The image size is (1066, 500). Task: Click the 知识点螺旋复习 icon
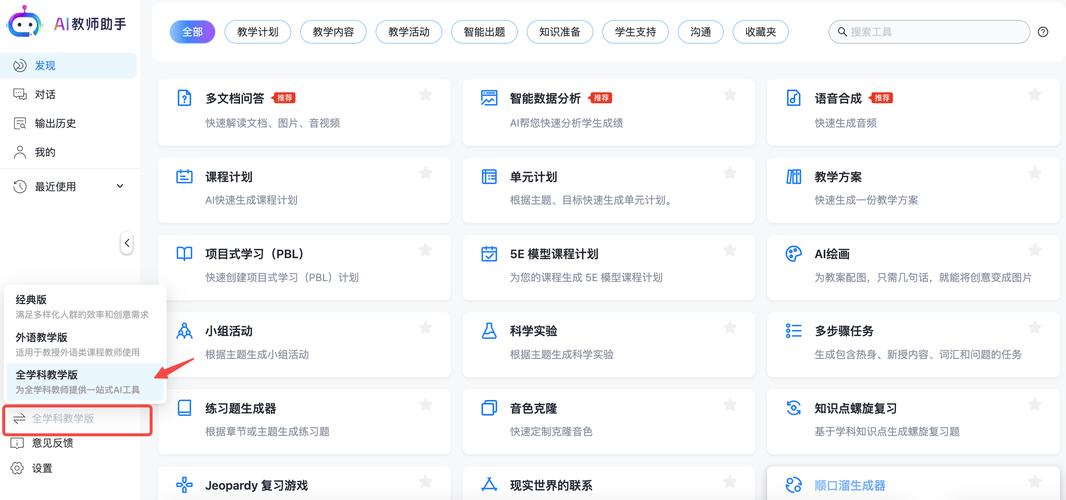[x=793, y=408]
